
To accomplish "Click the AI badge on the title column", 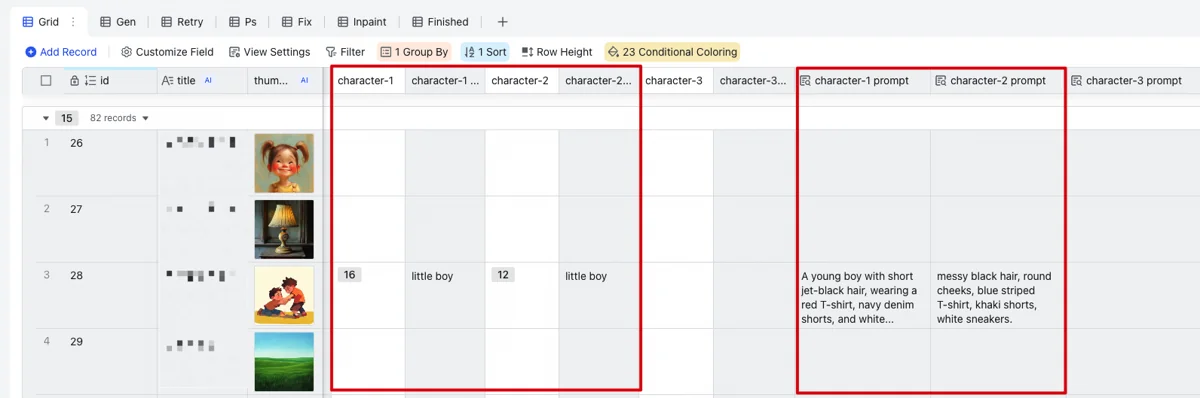I will (208, 80).
